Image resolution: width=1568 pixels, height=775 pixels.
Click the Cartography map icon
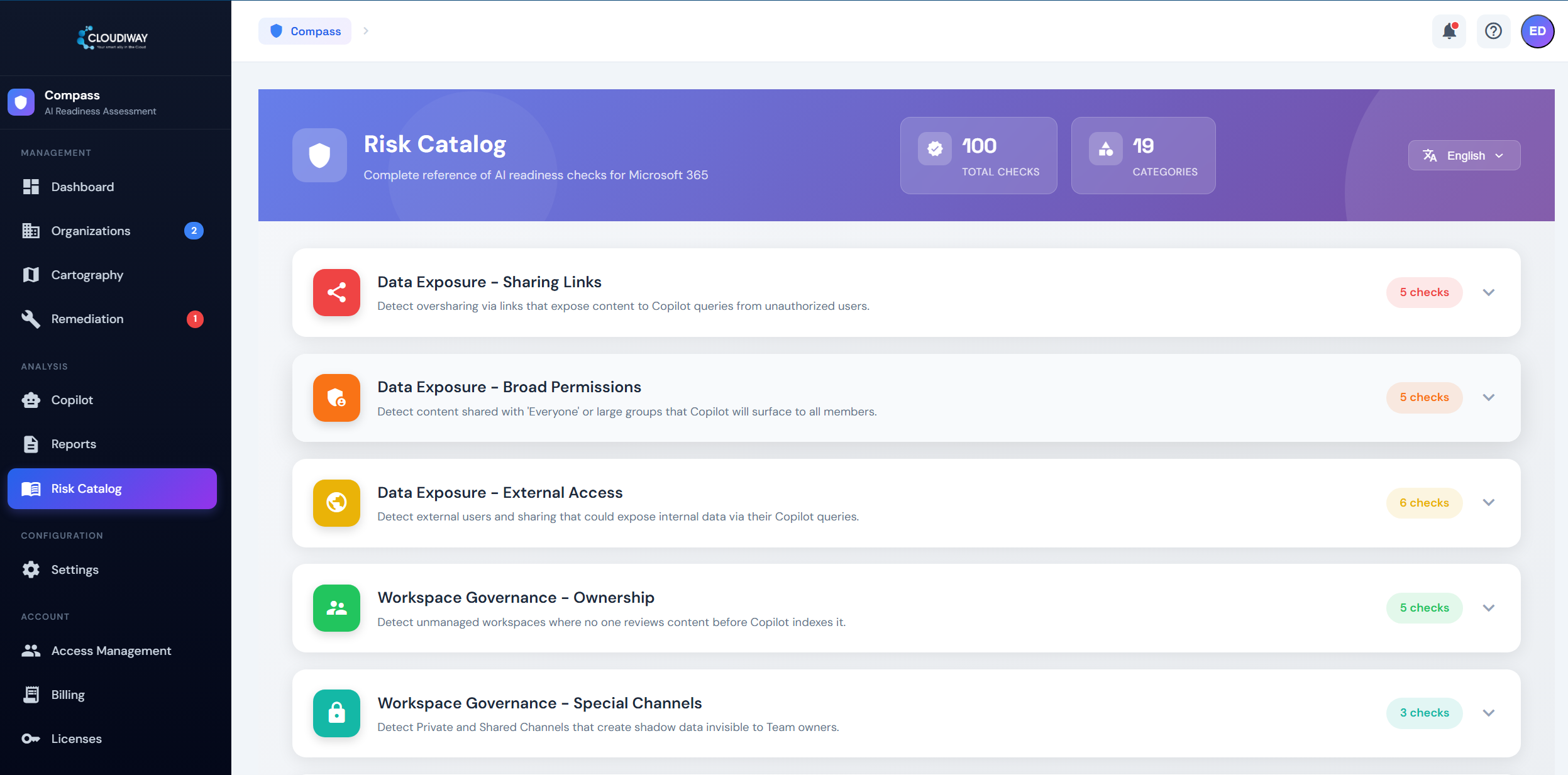tap(31, 275)
